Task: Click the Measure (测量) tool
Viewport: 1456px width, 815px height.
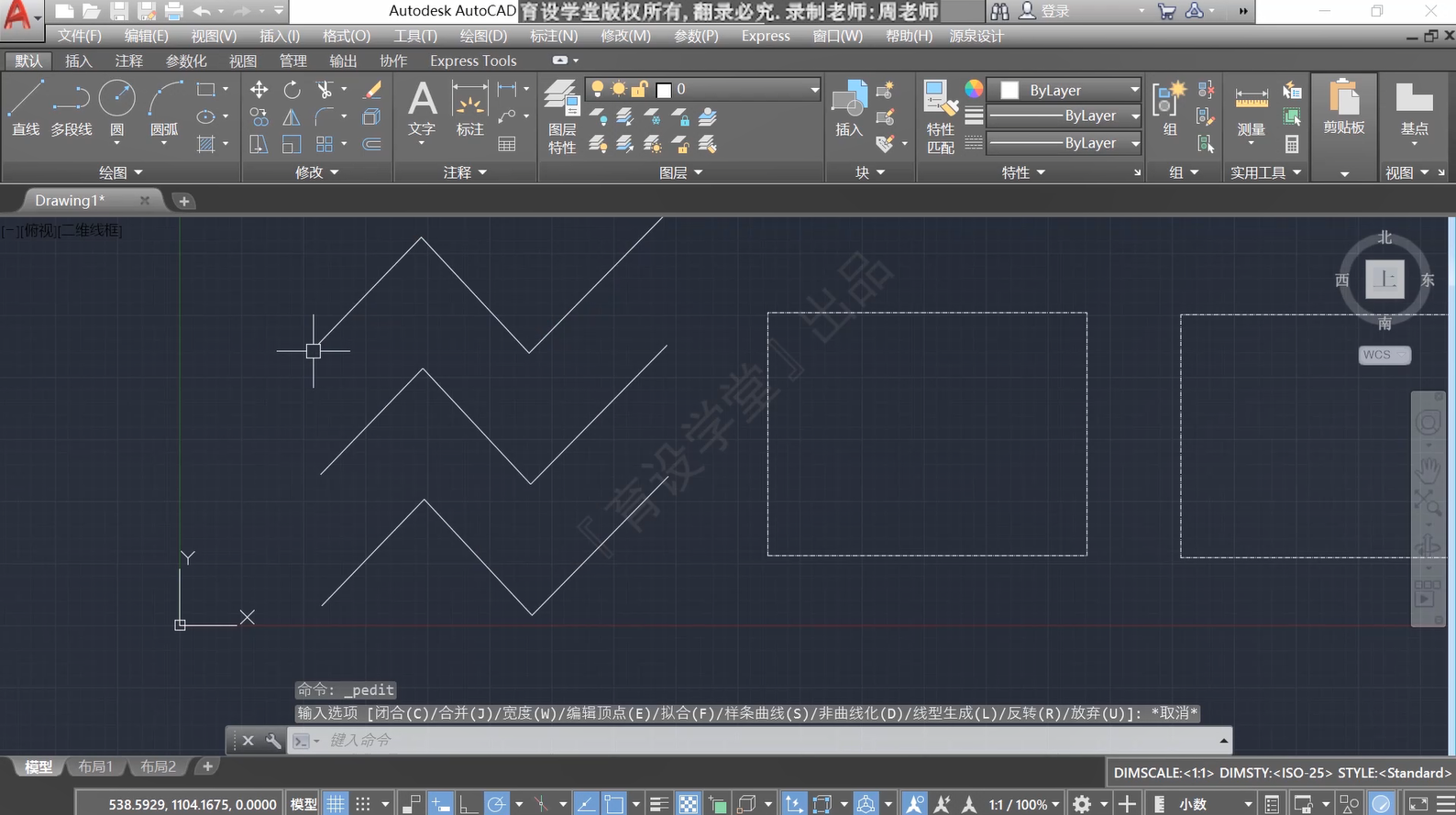Action: (x=1252, y=110)
